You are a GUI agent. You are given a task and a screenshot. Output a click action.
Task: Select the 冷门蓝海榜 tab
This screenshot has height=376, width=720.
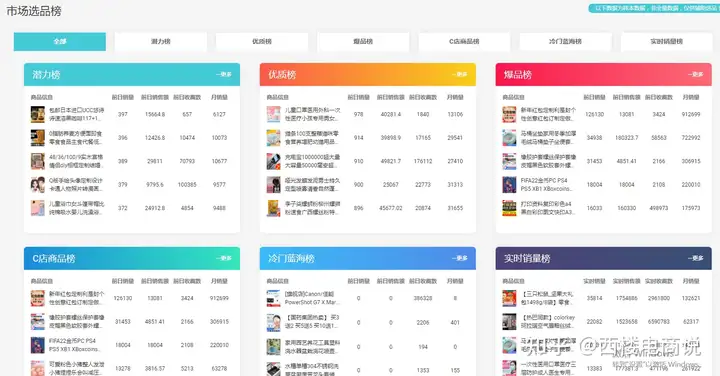tap(565, 41)
